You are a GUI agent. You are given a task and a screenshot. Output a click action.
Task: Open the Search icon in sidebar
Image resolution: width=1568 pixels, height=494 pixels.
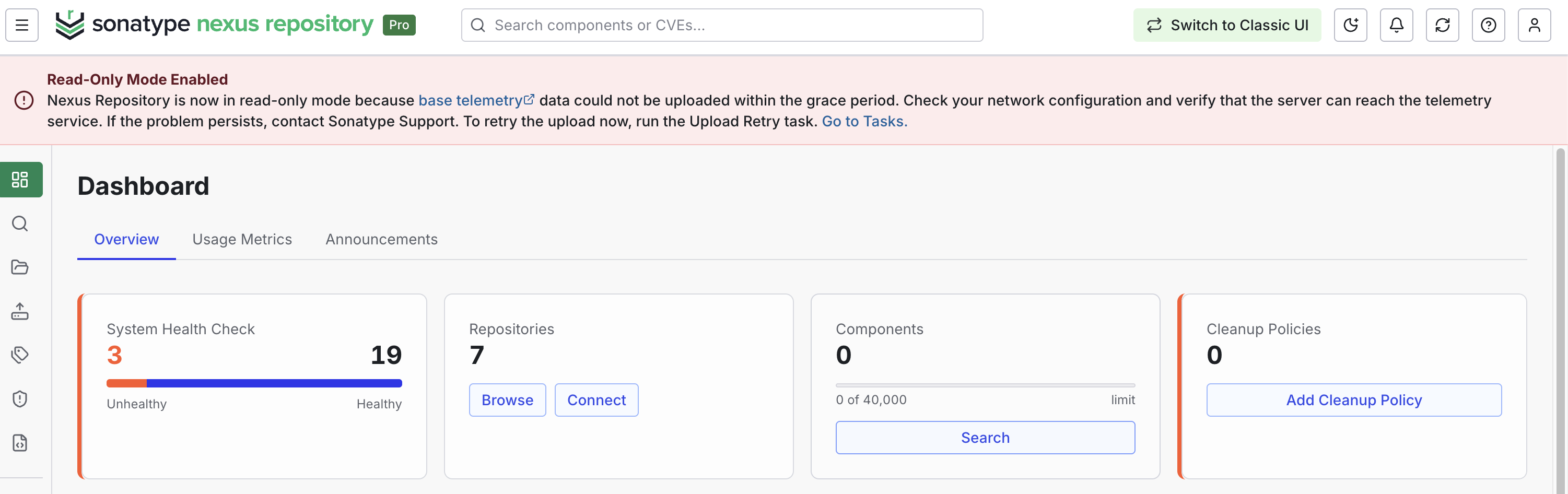(x=20, y=224)
